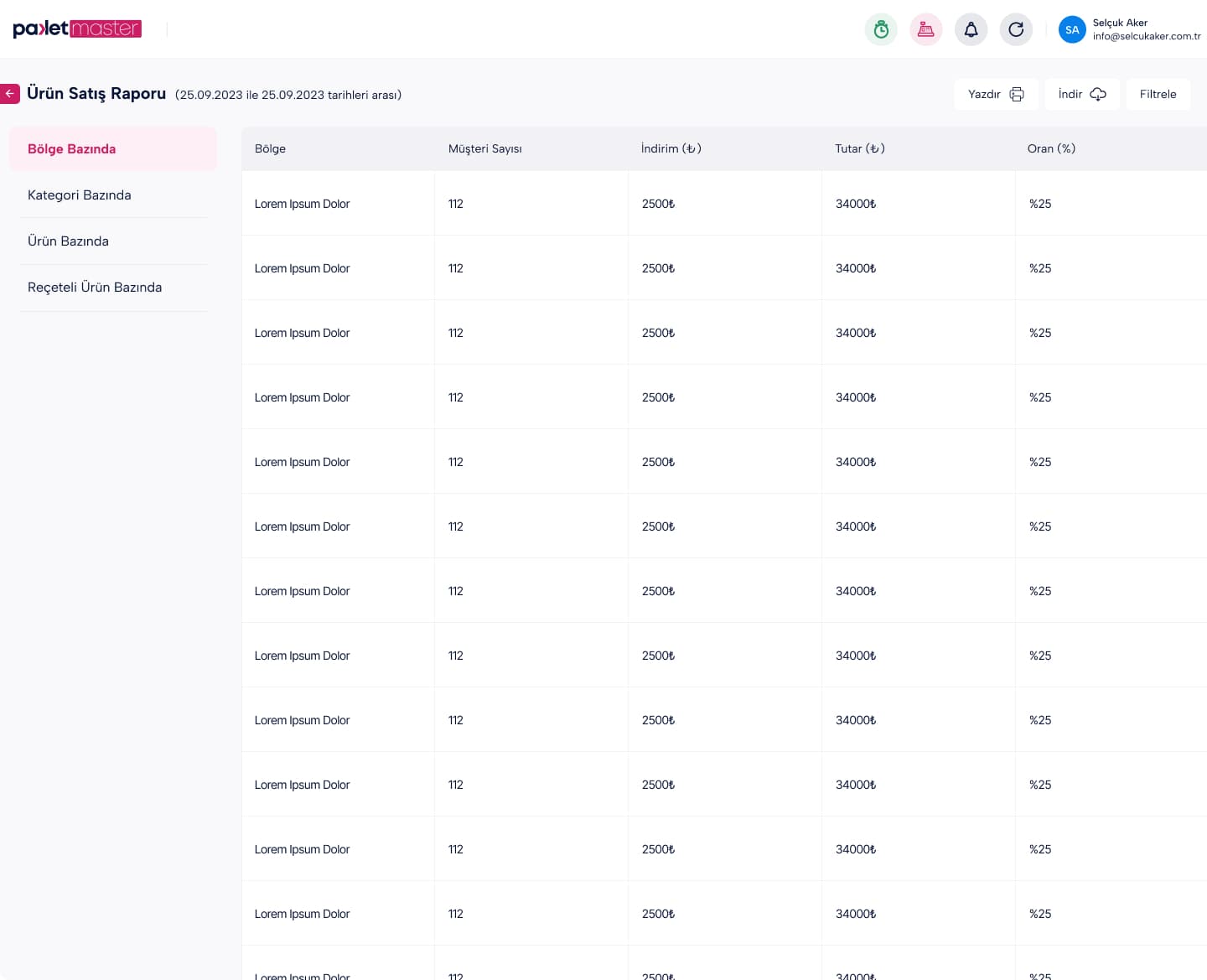Click the İndir label text
Screen dimensions: 1207x980
1070,94
